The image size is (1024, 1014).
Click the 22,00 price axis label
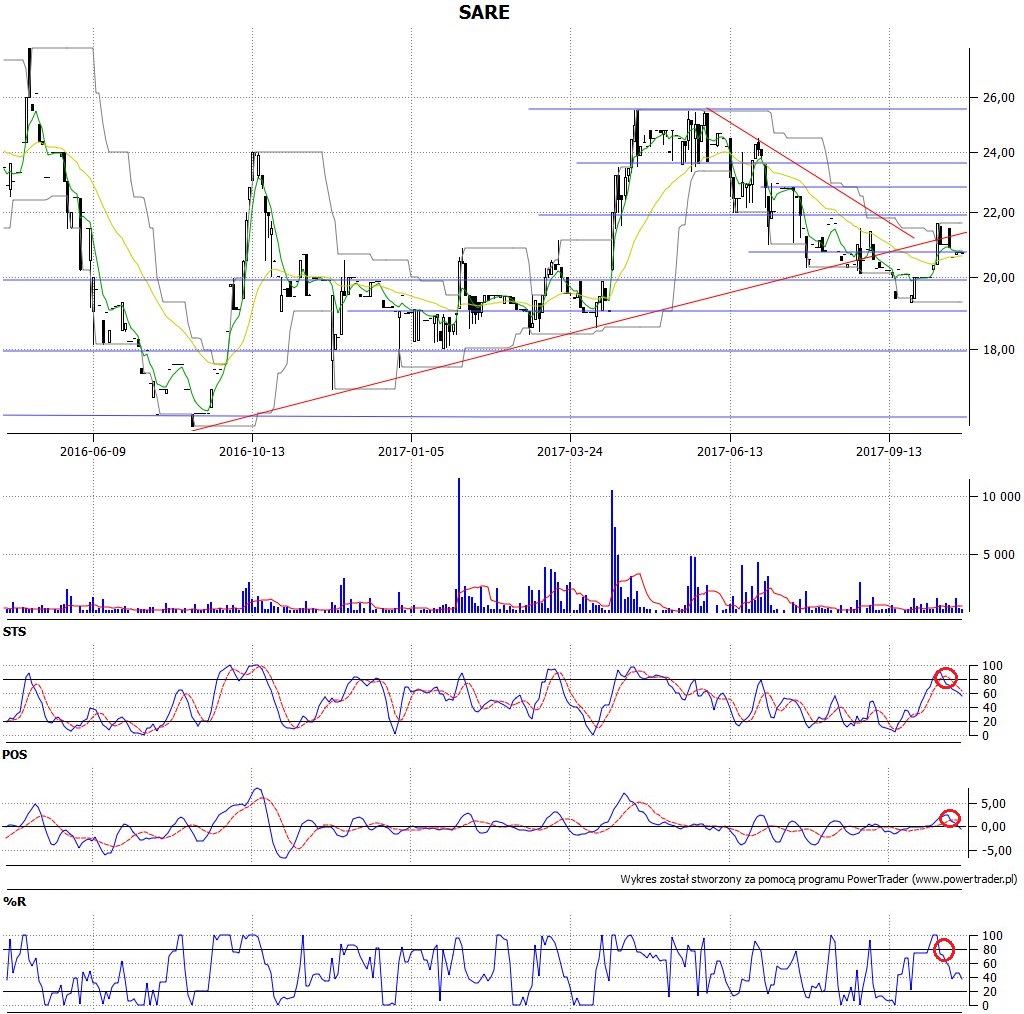point(999,213)
